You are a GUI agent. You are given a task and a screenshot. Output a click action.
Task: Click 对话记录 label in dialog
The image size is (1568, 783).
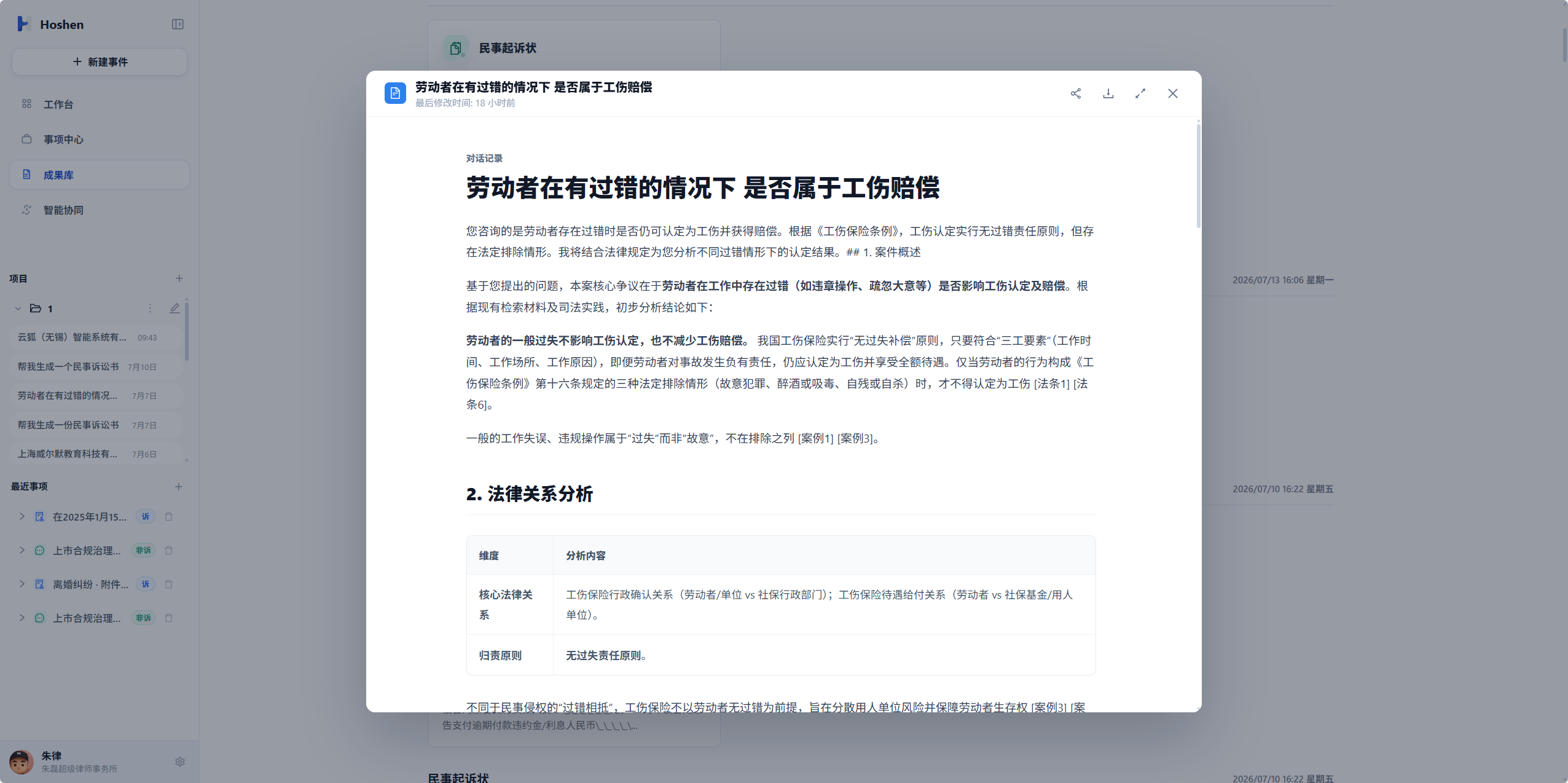(x=484, y=159)
